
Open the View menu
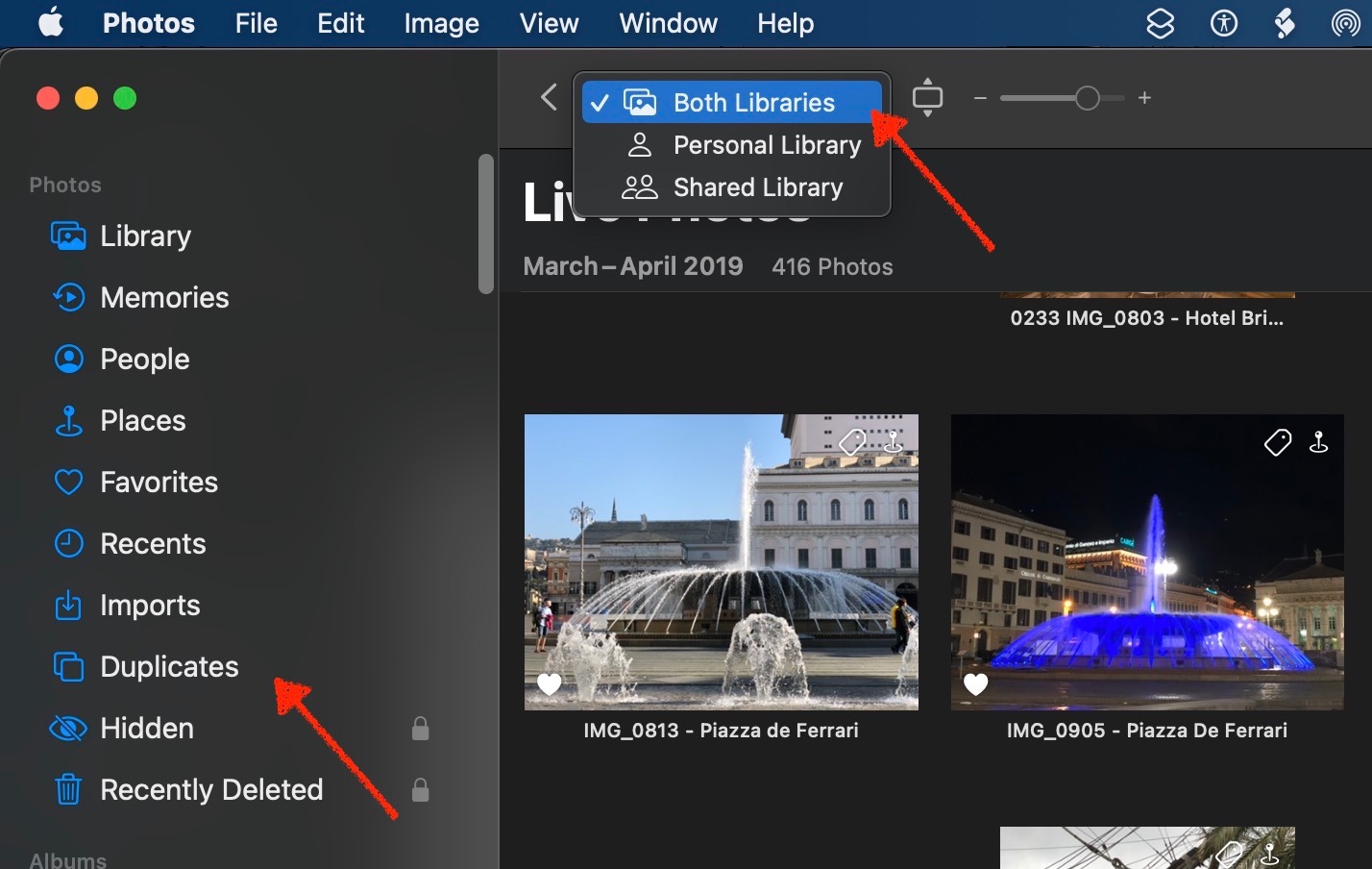coord(549,23)
